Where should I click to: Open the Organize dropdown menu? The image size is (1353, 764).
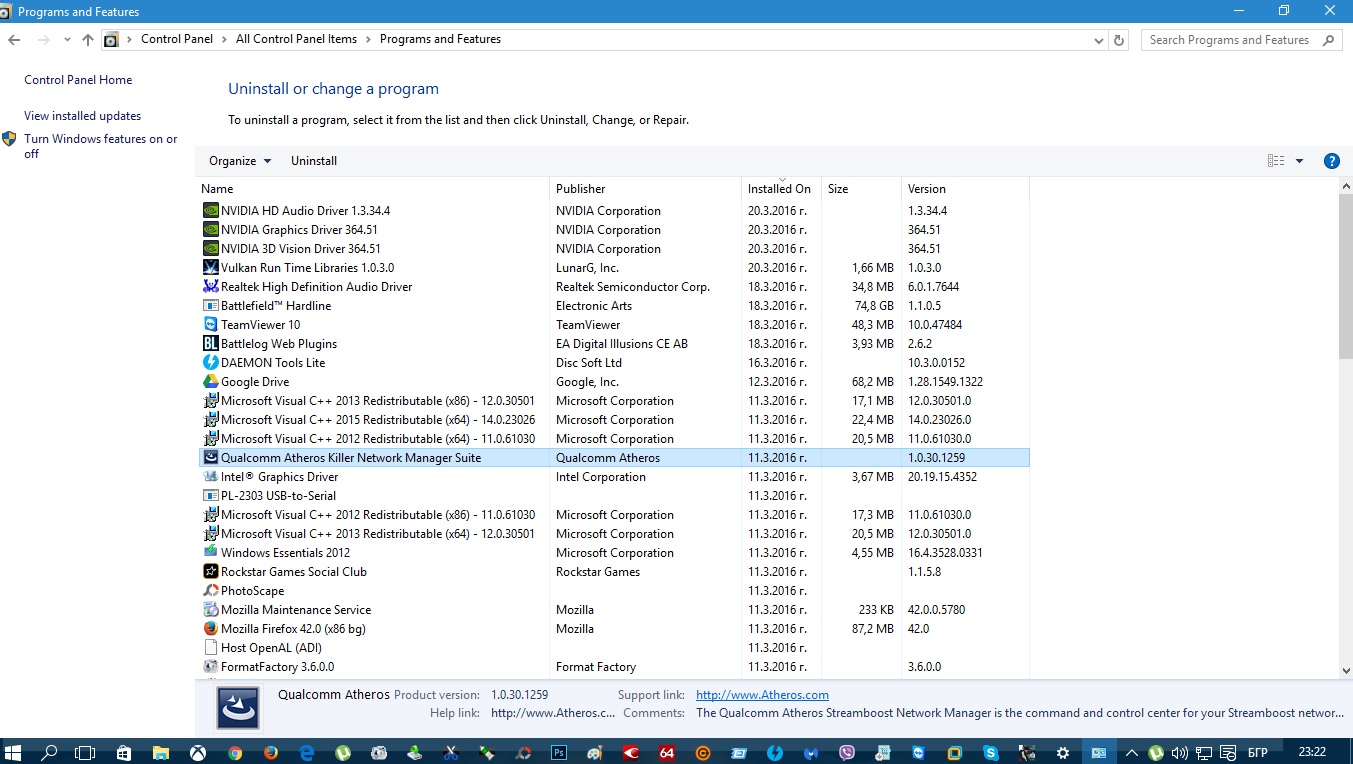[x=239, y=161]
